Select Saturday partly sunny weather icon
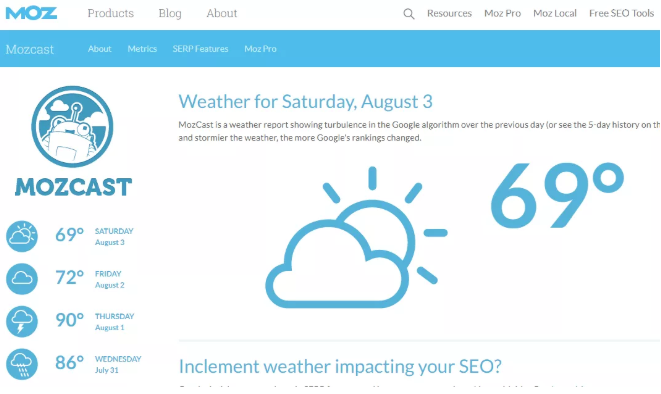 tap(22, 236)
